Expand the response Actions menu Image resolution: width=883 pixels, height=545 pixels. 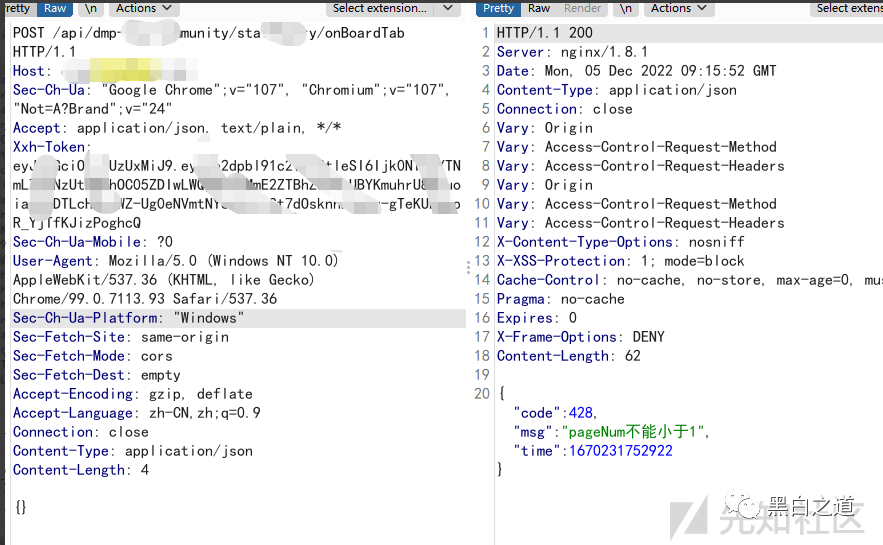(x=678, y=8)
